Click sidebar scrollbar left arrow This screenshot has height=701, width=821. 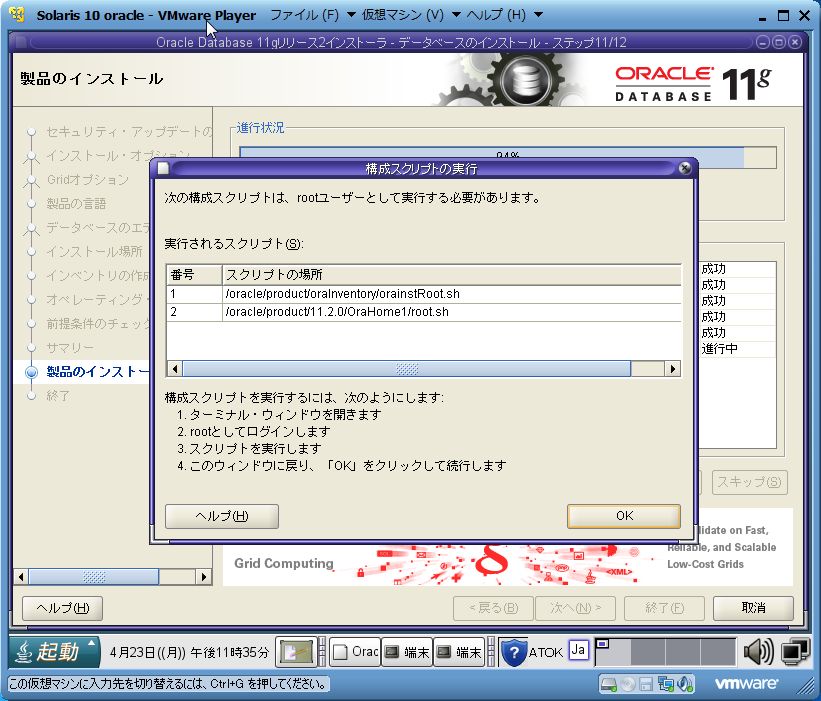click(21, 577)
